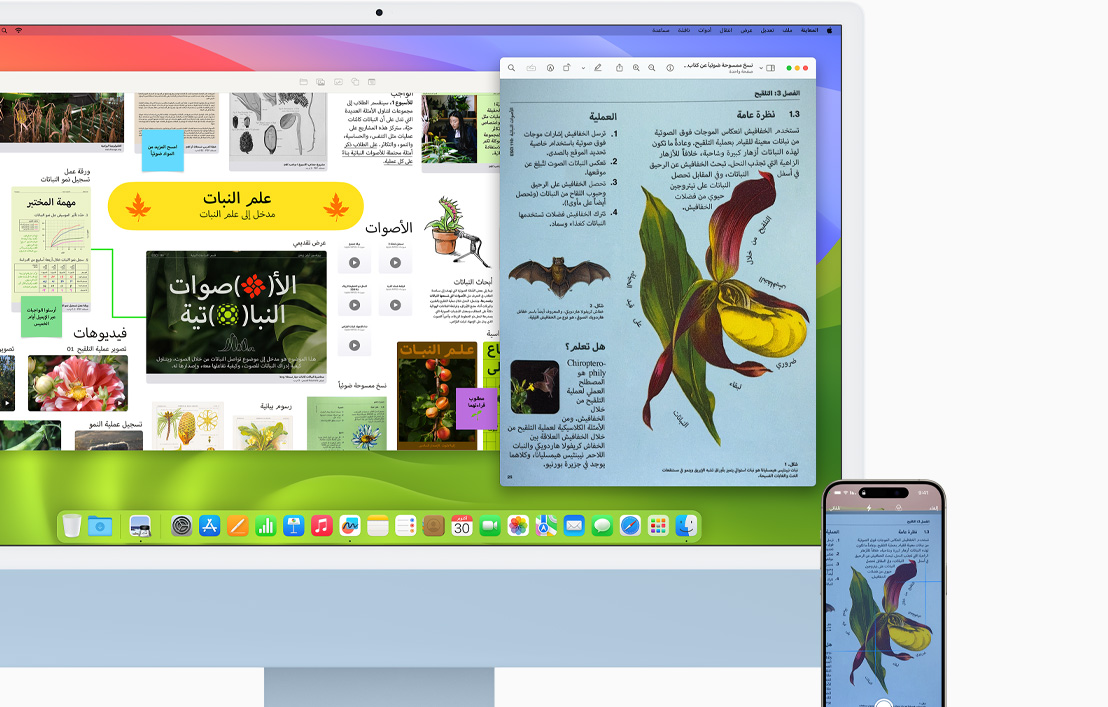
Task: Launch Photos from the Dock
Action: click(x=518, y=526)
